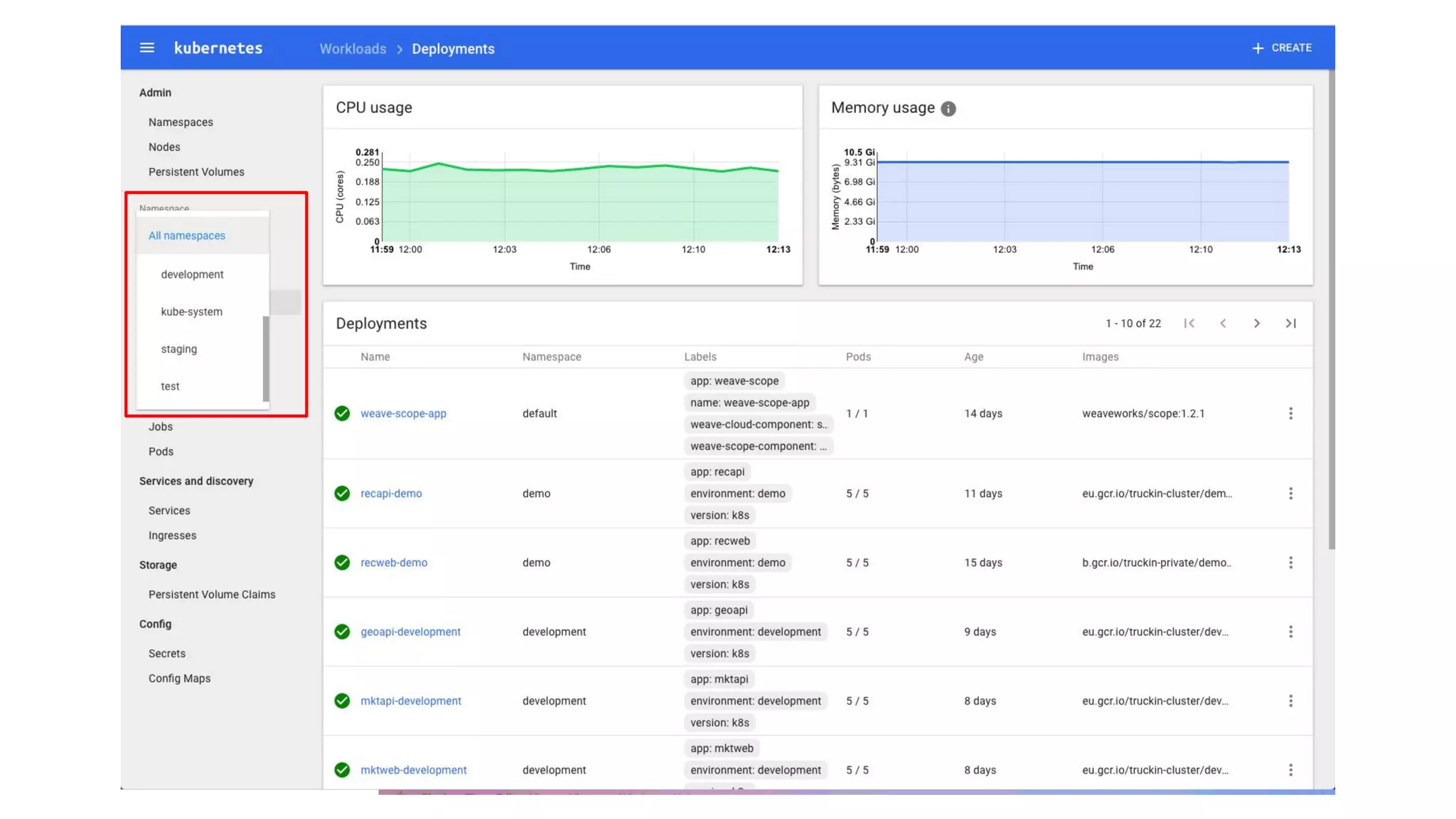Image resolution: width=1456 pixels, height=819 pixels.
Task: Click the Memory usage info icon
Action: coord(948,108)
